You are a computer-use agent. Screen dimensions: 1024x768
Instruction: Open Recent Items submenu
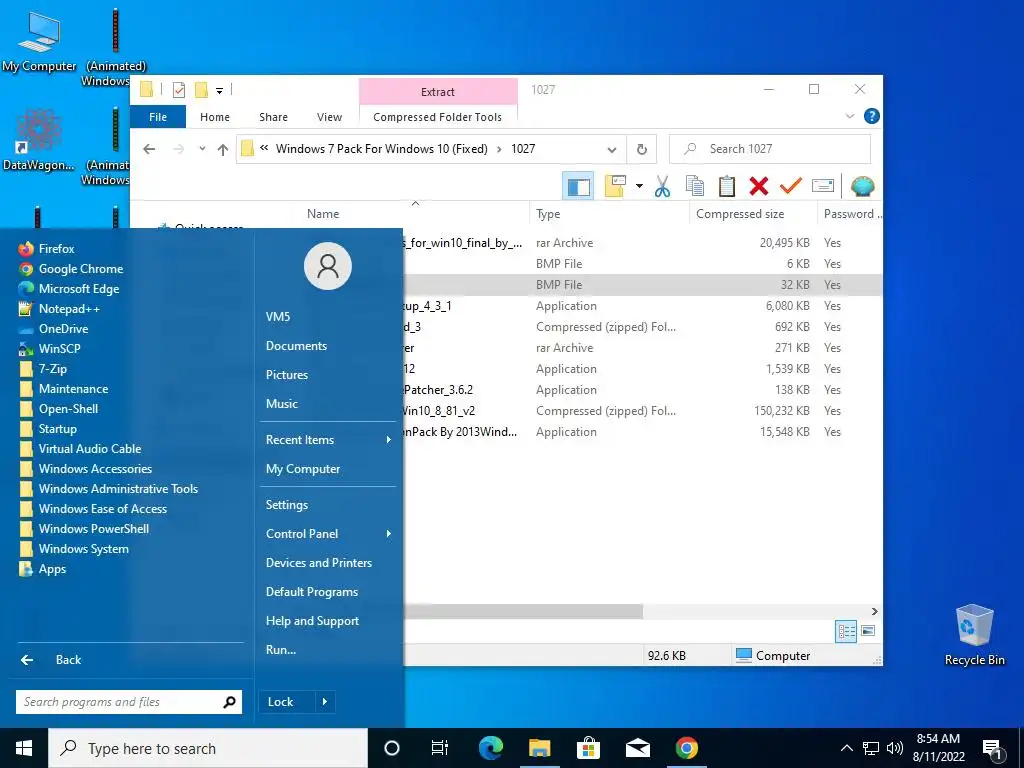click(x=328, y=440)
